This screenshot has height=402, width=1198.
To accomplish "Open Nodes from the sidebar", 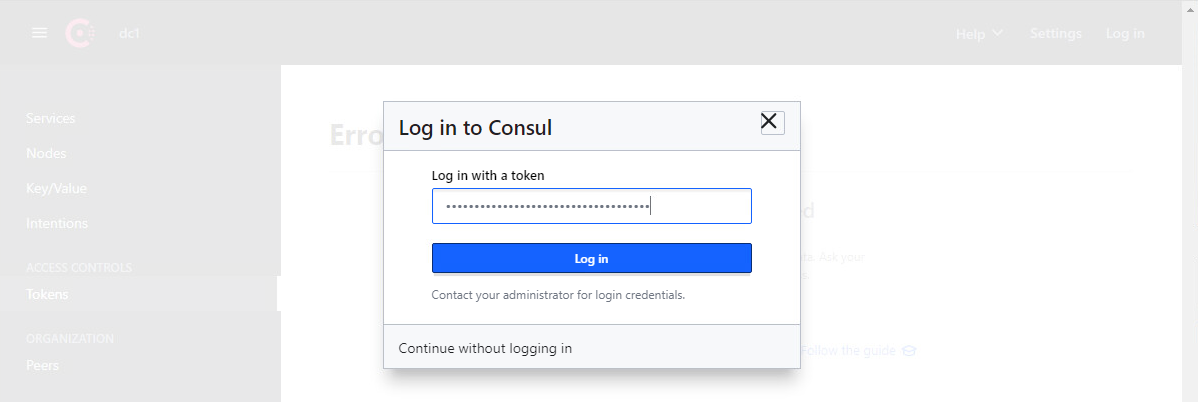I will point(46,153).
